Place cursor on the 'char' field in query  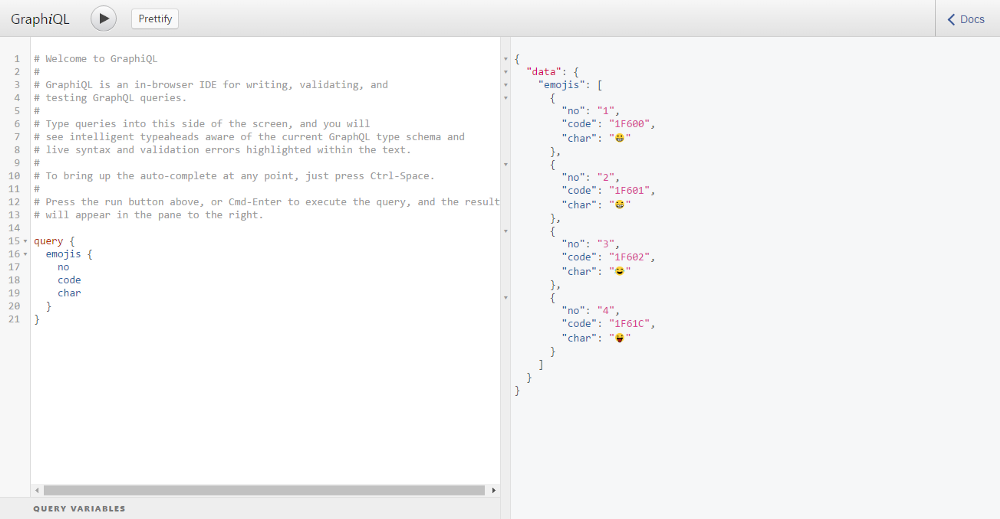click(69, 293)
